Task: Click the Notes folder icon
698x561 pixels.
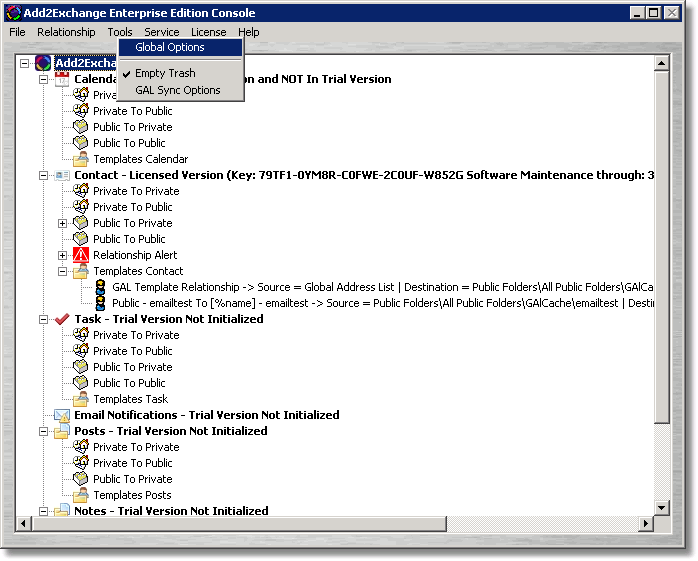Action: (62, 510)
